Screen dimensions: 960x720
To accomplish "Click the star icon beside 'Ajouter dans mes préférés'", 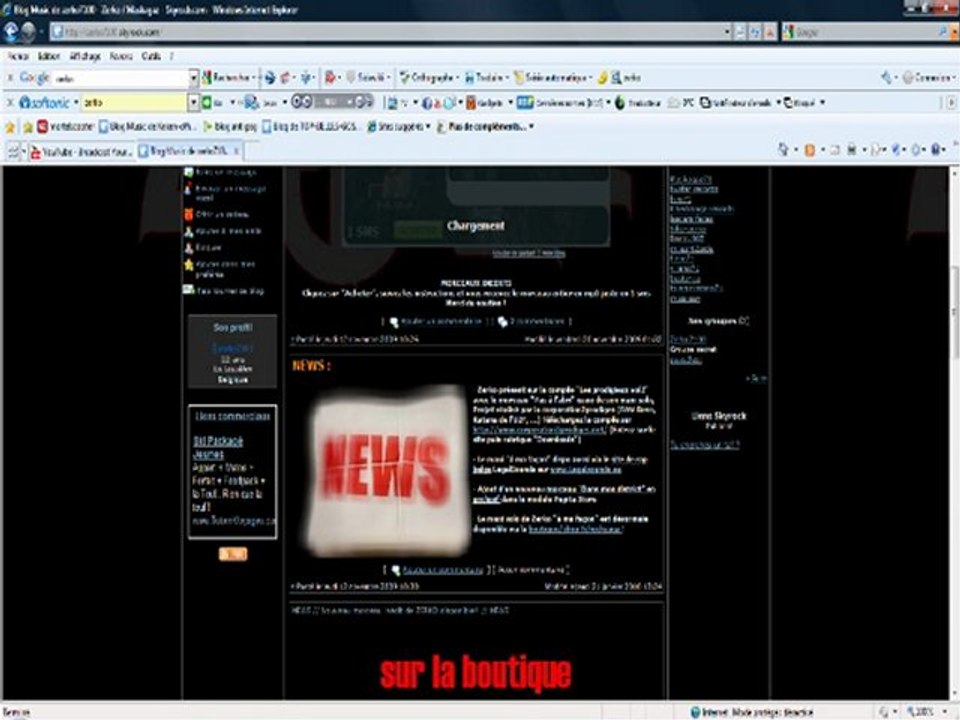I will point(189,264).
